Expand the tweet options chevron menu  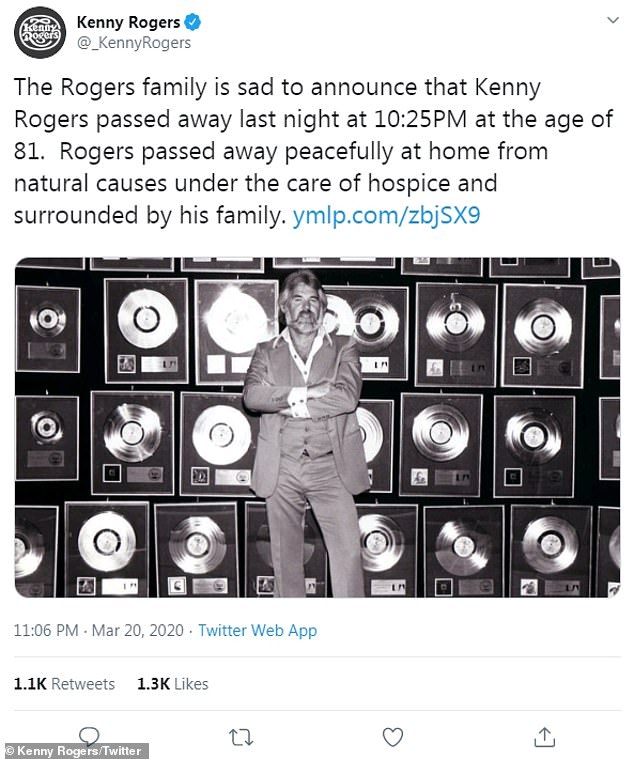pyautogui.click(x=610, y=20)
